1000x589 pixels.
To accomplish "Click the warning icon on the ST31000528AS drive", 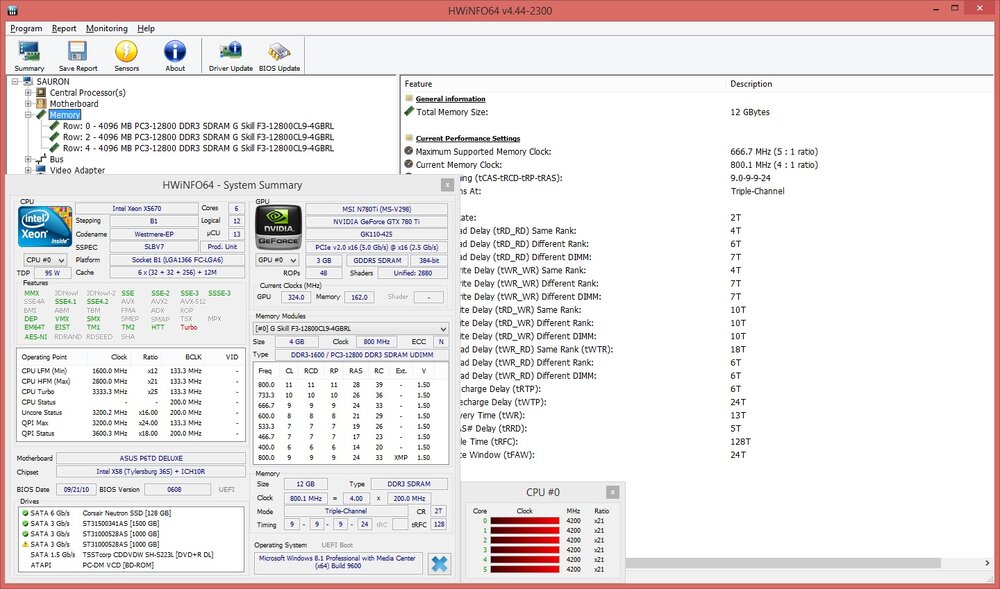I will tap(25, 544).
